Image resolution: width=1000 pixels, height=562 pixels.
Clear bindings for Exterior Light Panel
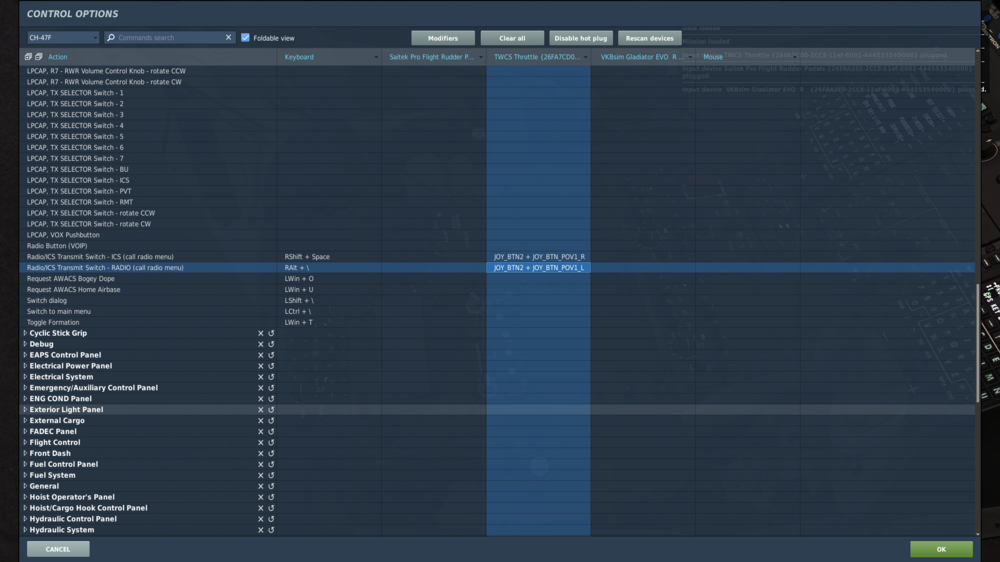(260, 410)
